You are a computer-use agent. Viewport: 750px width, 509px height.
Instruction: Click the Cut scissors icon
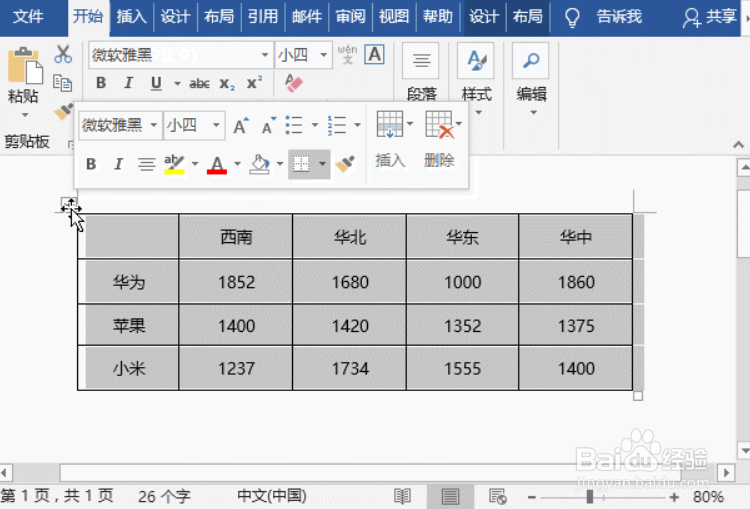coord(63,55)
